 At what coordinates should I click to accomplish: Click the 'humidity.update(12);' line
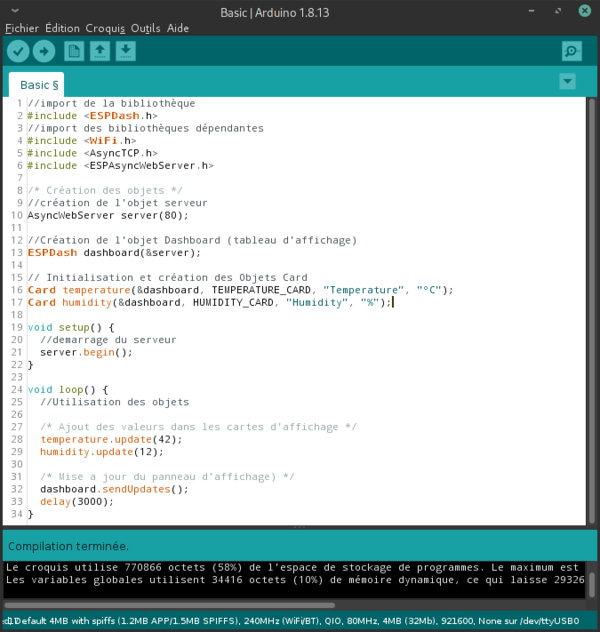(x=102, y=452)
